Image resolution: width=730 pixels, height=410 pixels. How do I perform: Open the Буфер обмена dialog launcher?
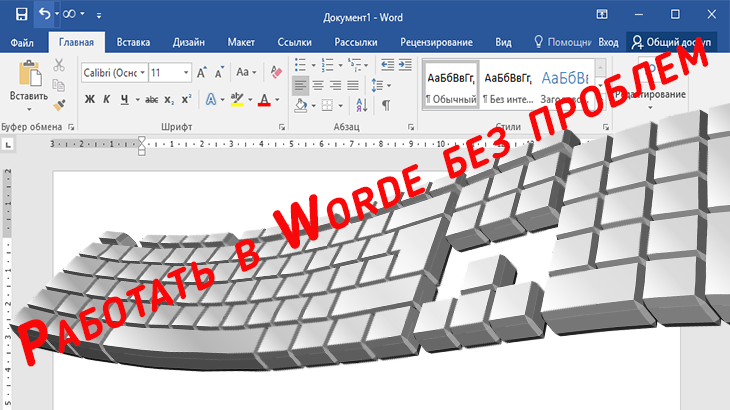71,127
